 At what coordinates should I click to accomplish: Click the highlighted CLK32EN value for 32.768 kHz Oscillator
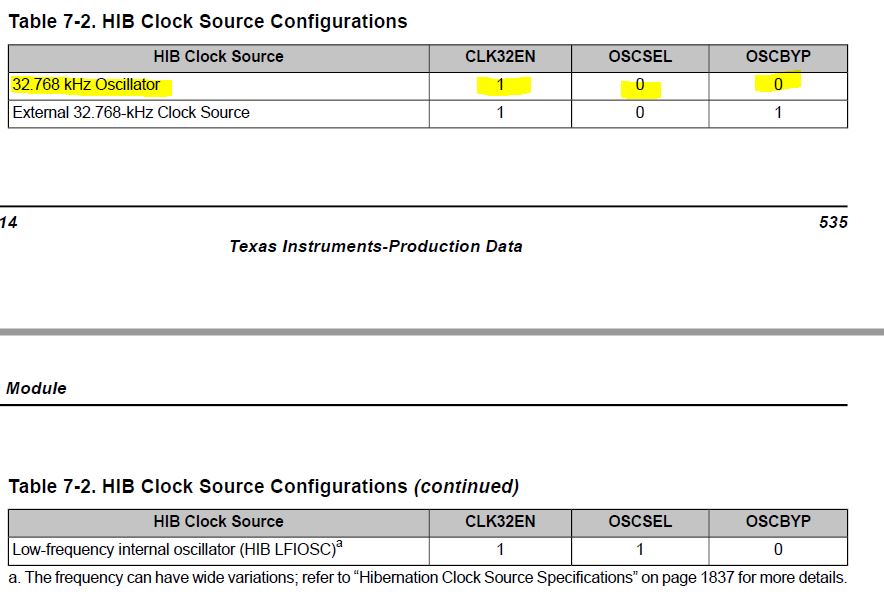(x=500, y=86)
